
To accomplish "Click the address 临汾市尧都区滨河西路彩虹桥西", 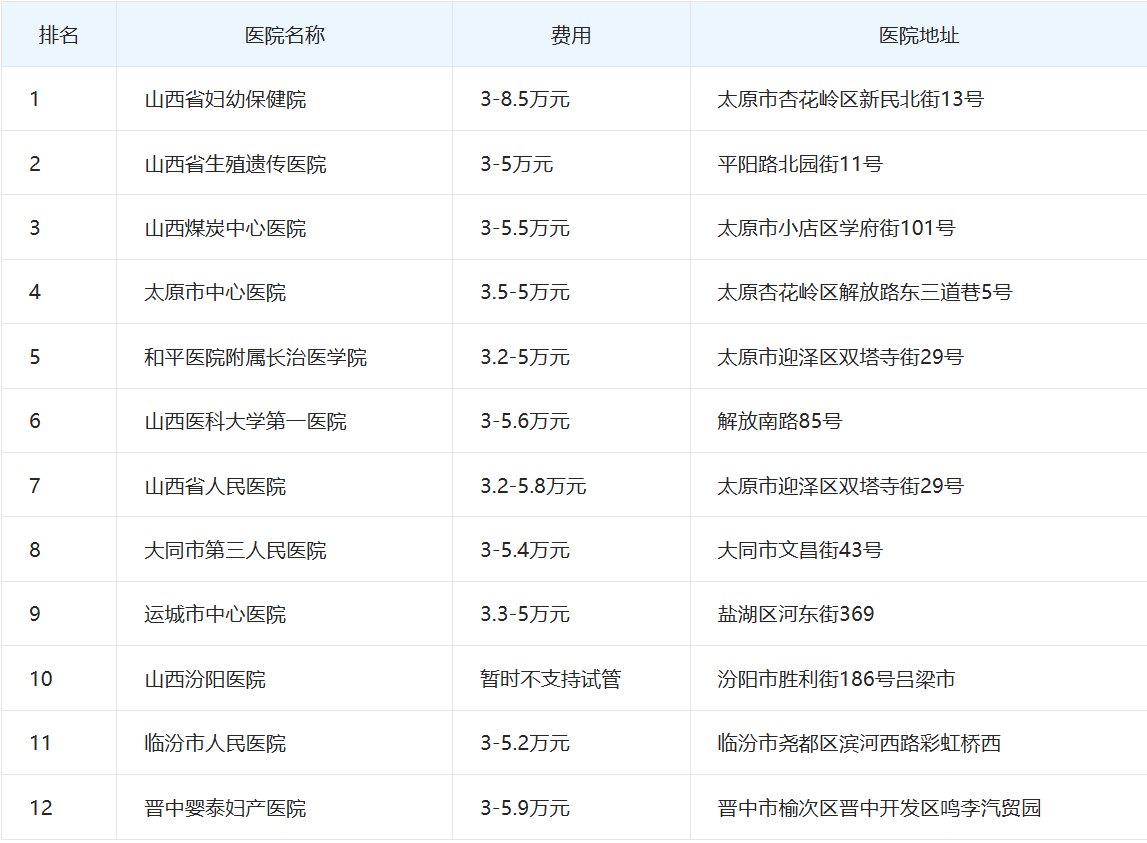I will point(859,743).
